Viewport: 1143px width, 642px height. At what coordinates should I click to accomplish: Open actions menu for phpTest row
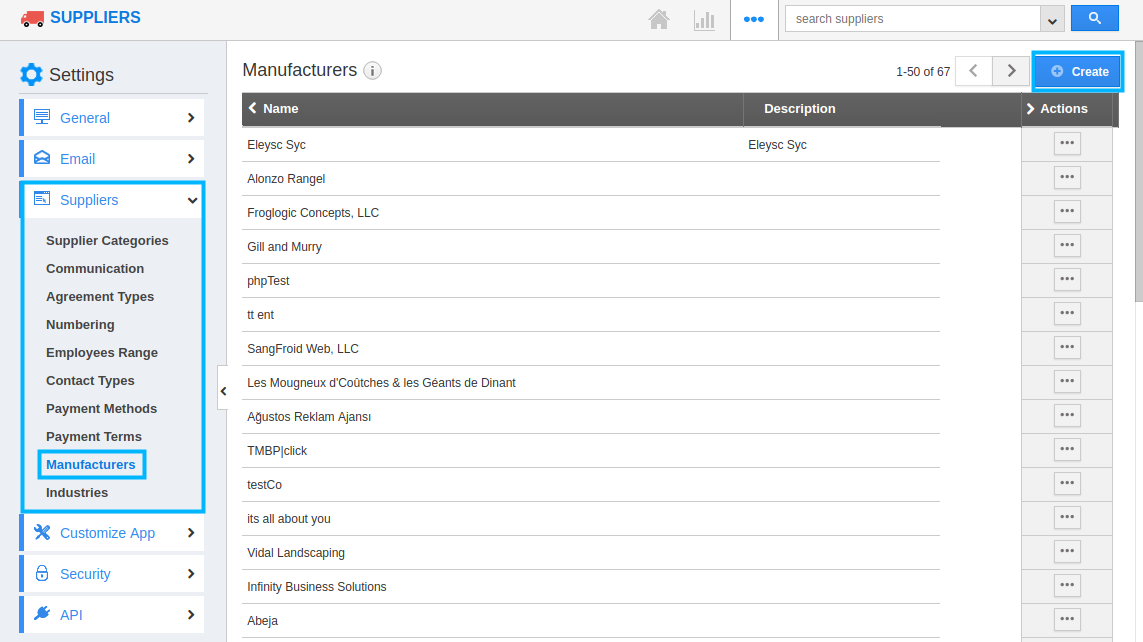point(1067,279)
